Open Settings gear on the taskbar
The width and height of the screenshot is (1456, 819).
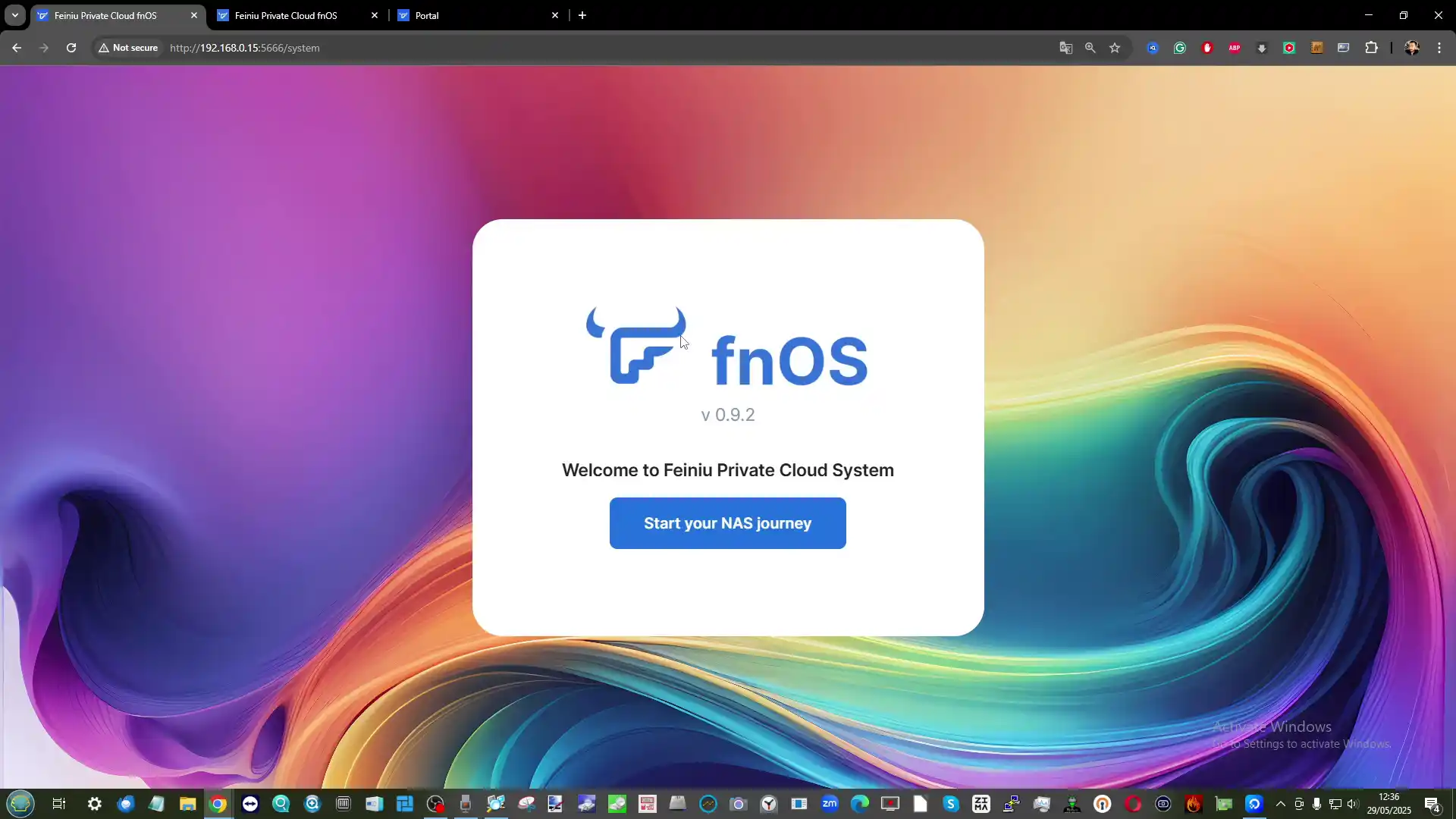click(x=95, y=804)
